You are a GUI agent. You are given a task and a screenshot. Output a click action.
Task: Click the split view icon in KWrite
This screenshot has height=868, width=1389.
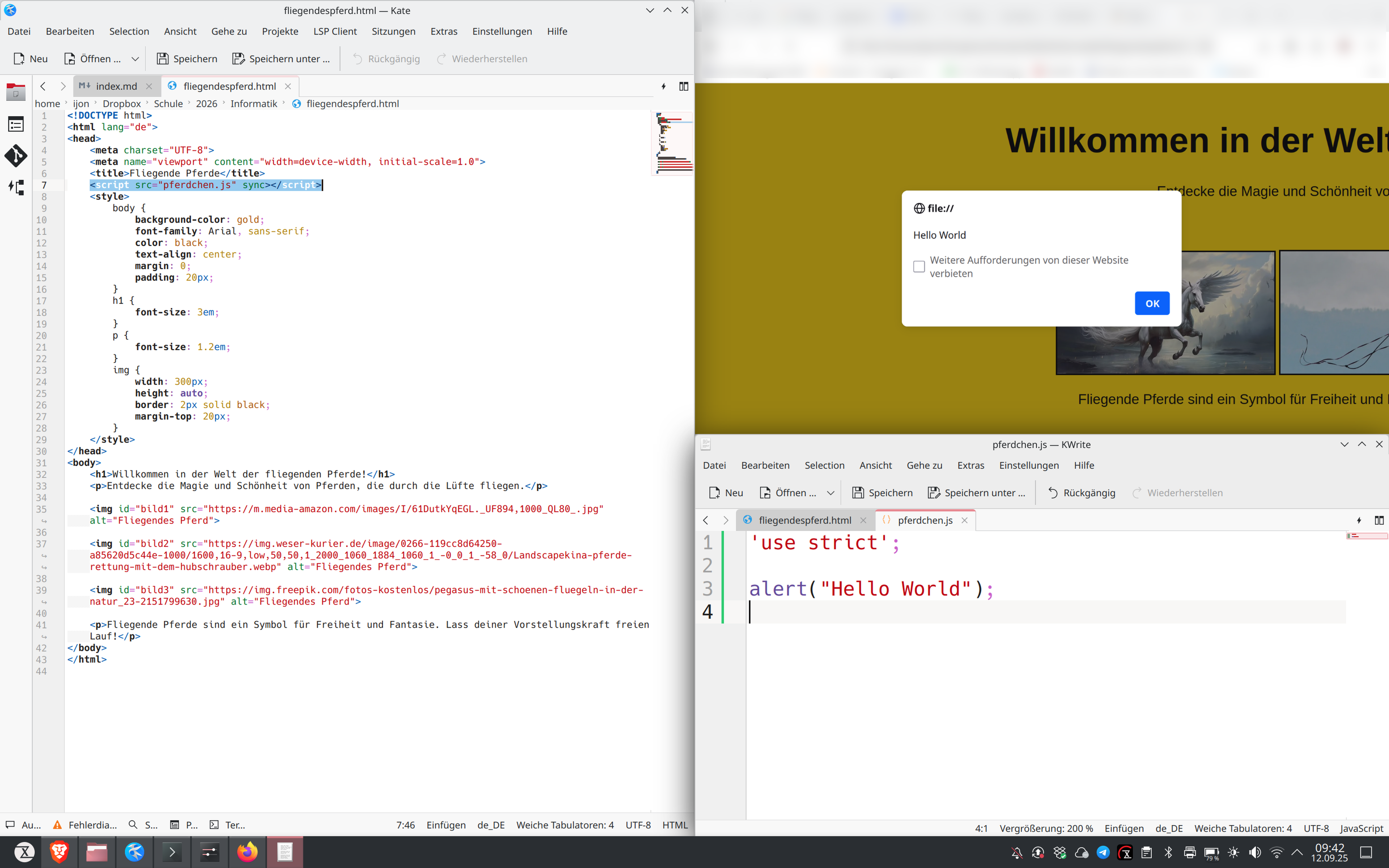1379,520
